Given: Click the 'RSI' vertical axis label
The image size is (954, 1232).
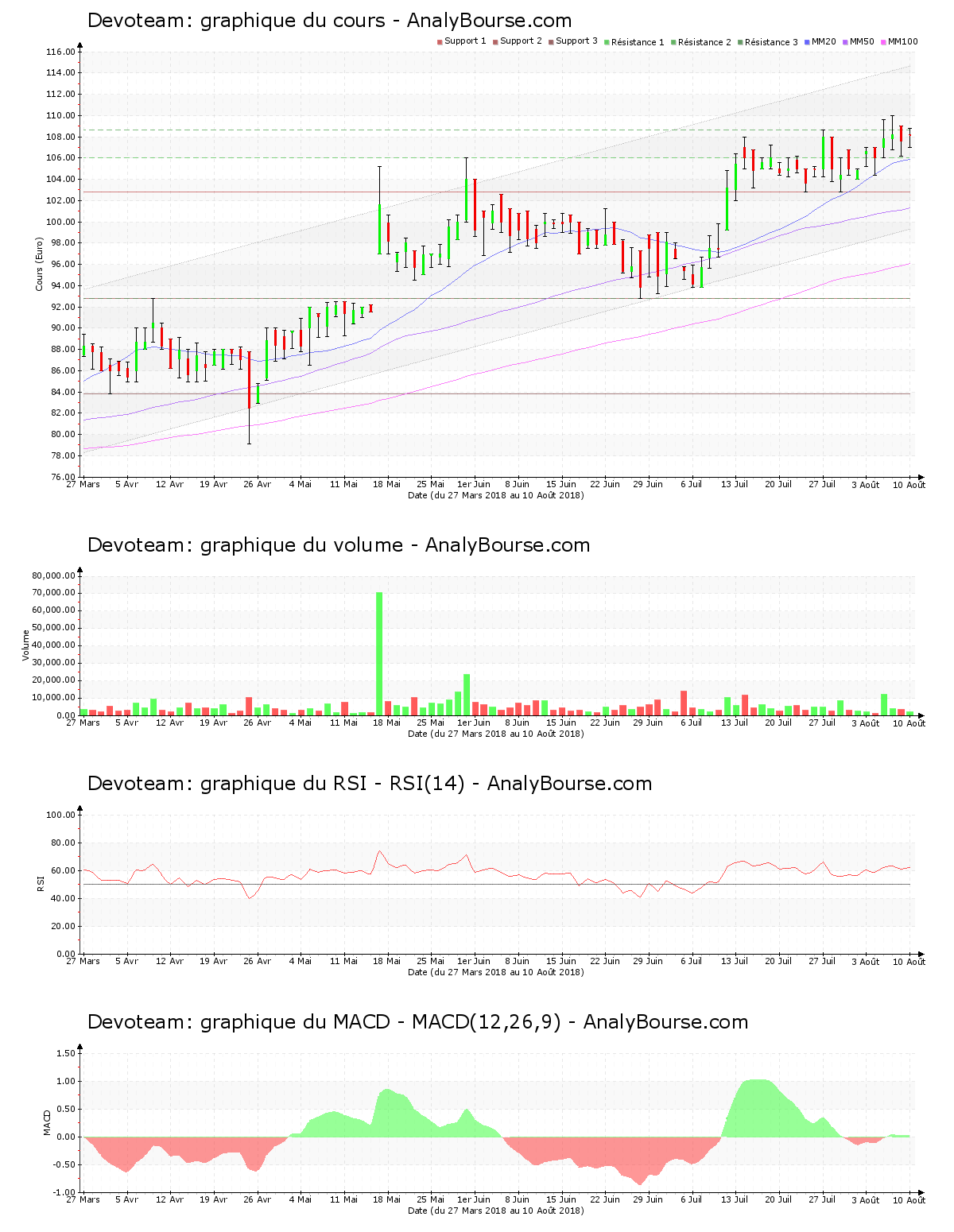Looking at the screenshot, I should (39, 884).
